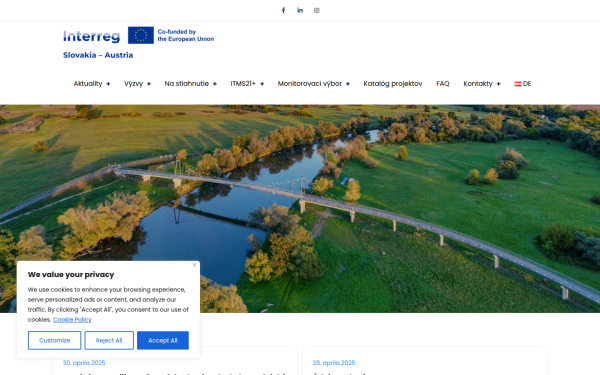Viewport: 600px width, 375px height.
Task: Open the Na stiahnutie menu
Action: [186, 83]
